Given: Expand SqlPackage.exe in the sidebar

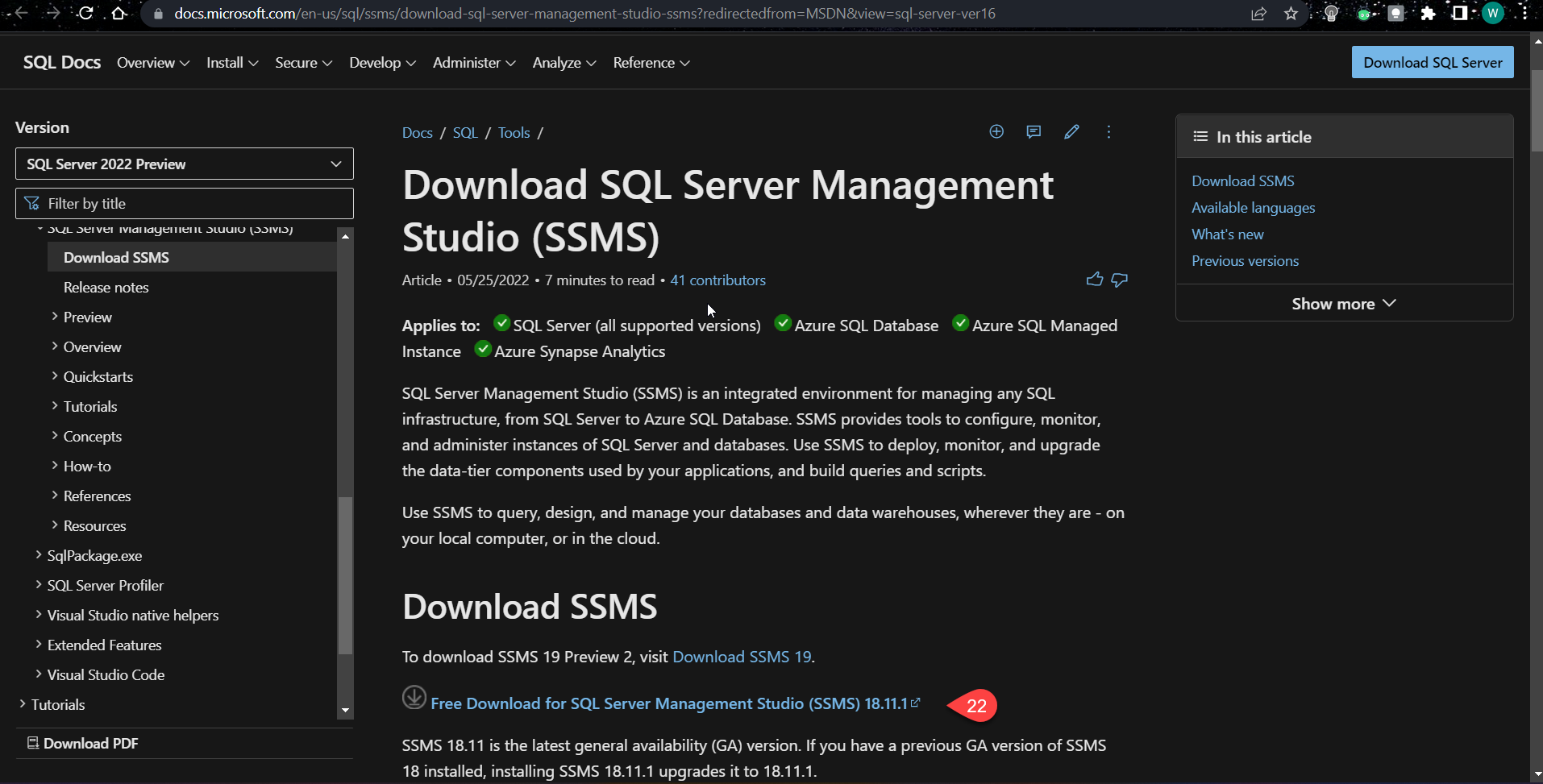Looking at the screenshot, I should (x=39, y=555).
